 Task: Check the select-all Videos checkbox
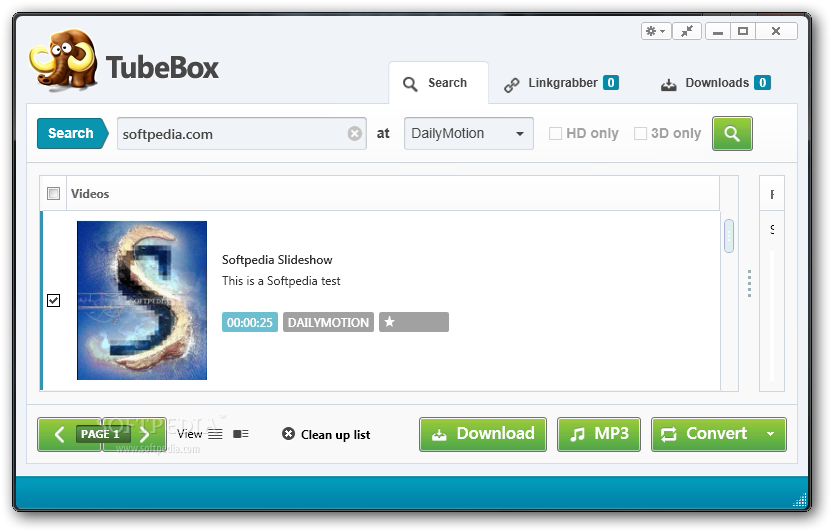click(x=54, y=194)
